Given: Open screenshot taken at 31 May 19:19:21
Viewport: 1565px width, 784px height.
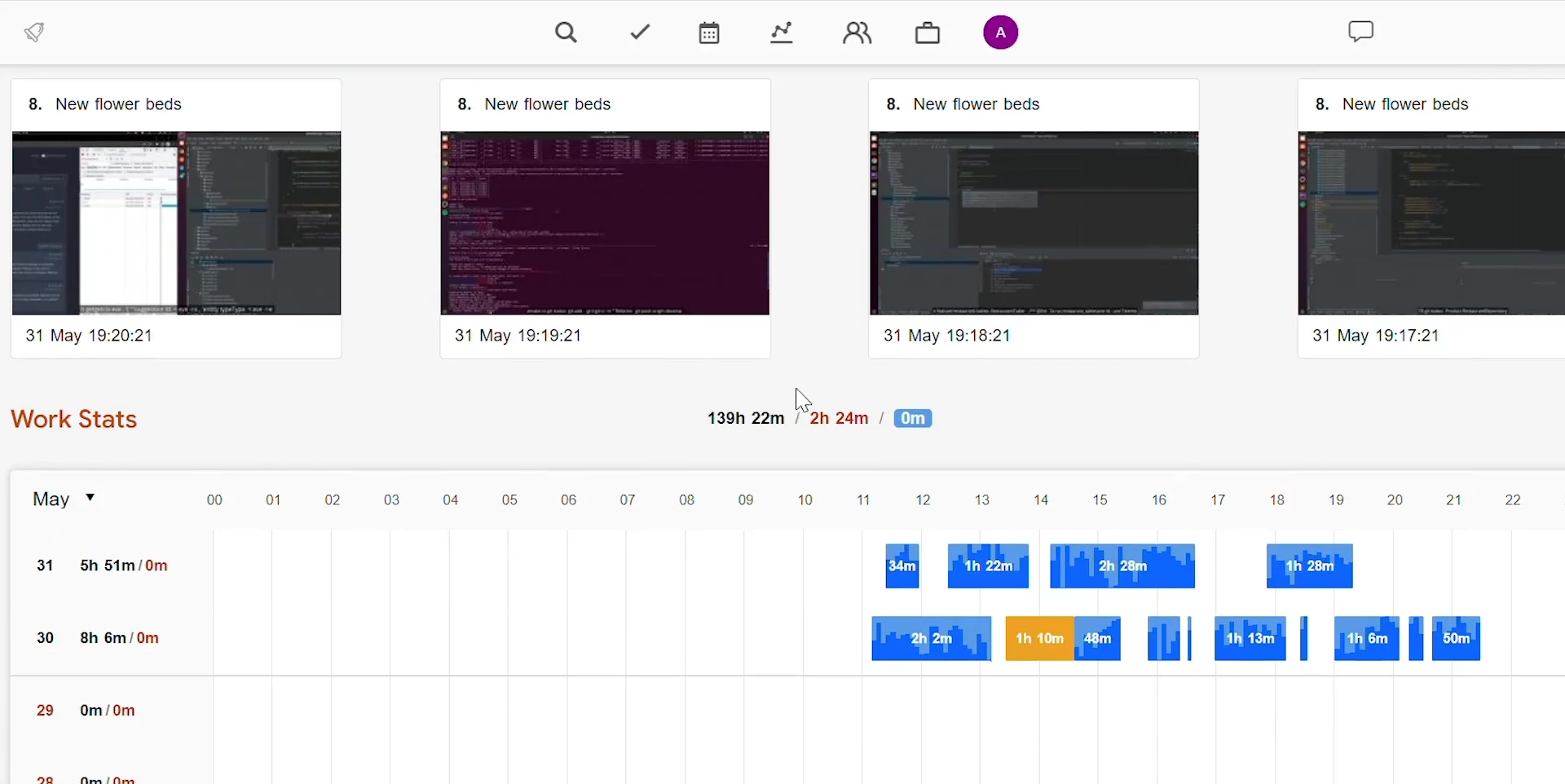Looking at the screenshot, I should pyautogui.click(x=605, y=223).
